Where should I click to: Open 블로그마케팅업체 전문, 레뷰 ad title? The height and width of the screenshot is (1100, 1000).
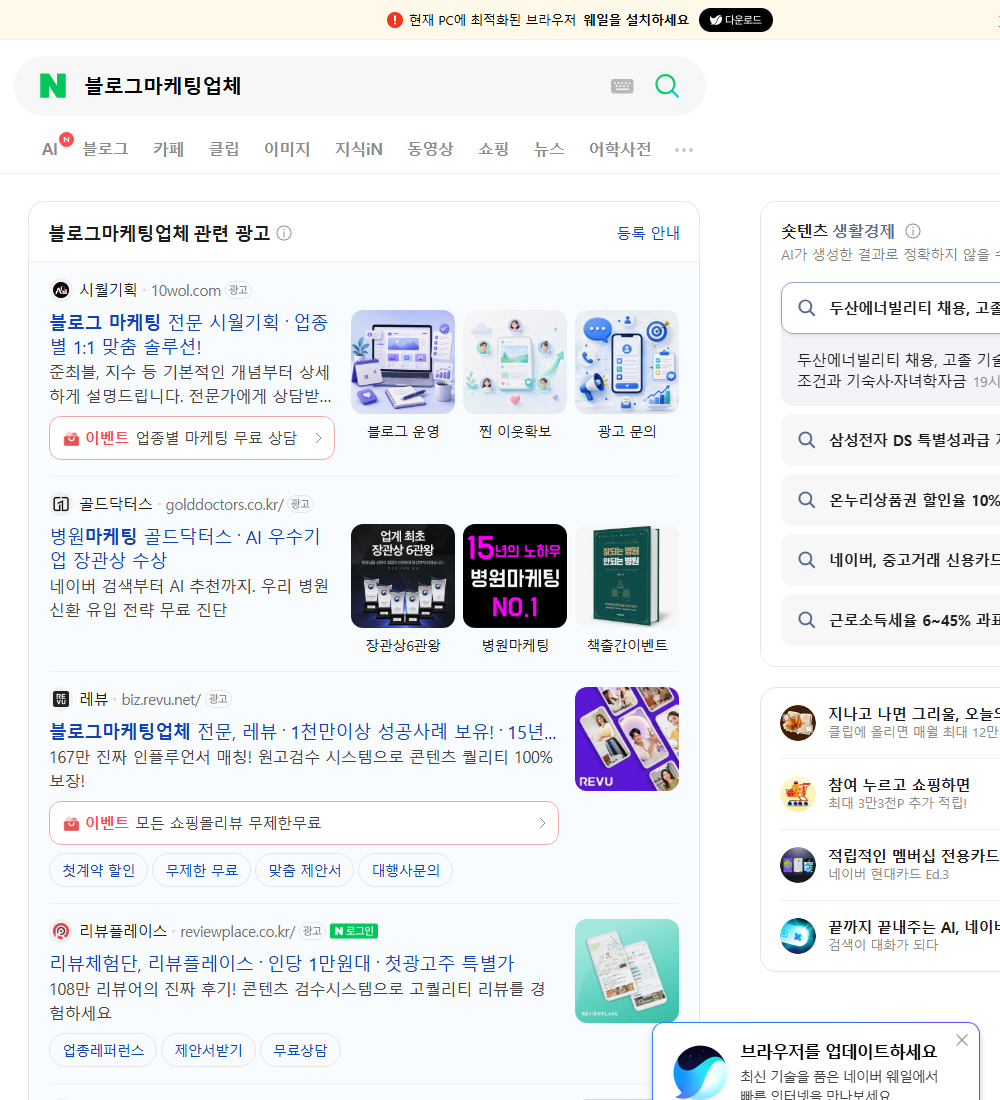[x=302, y=732]
